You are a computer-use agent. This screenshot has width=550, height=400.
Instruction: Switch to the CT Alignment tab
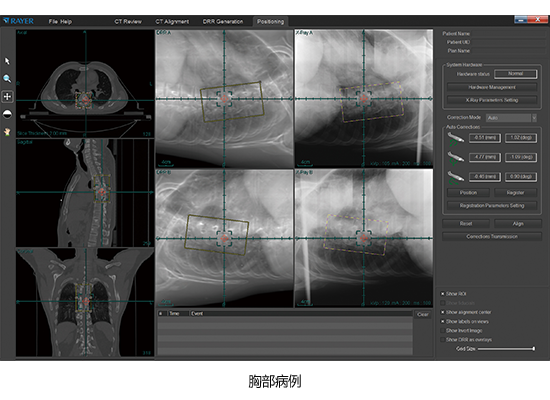pos(172,21)
